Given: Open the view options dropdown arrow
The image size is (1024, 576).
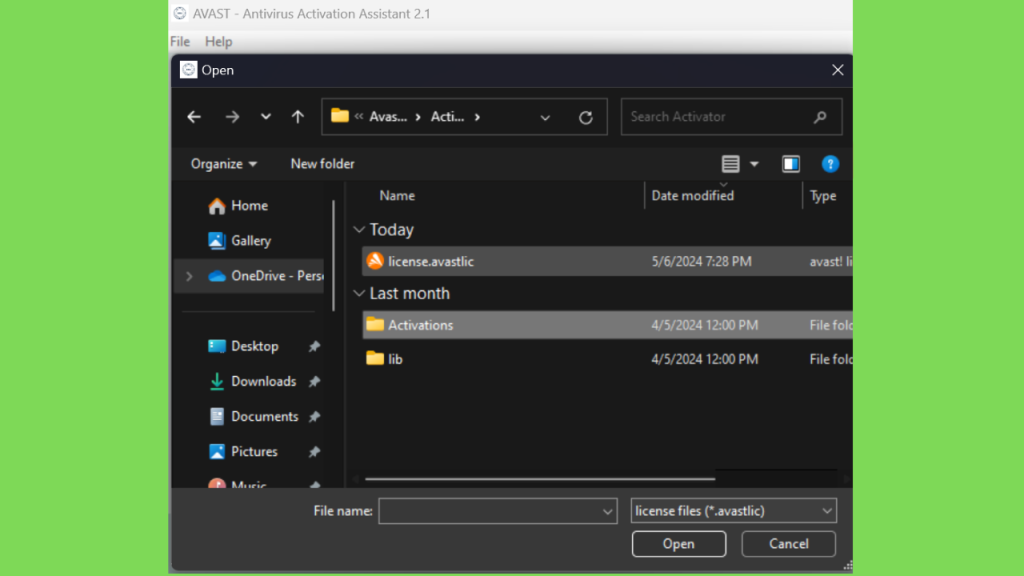Looking at the screenshot, I should click(754, 164).
